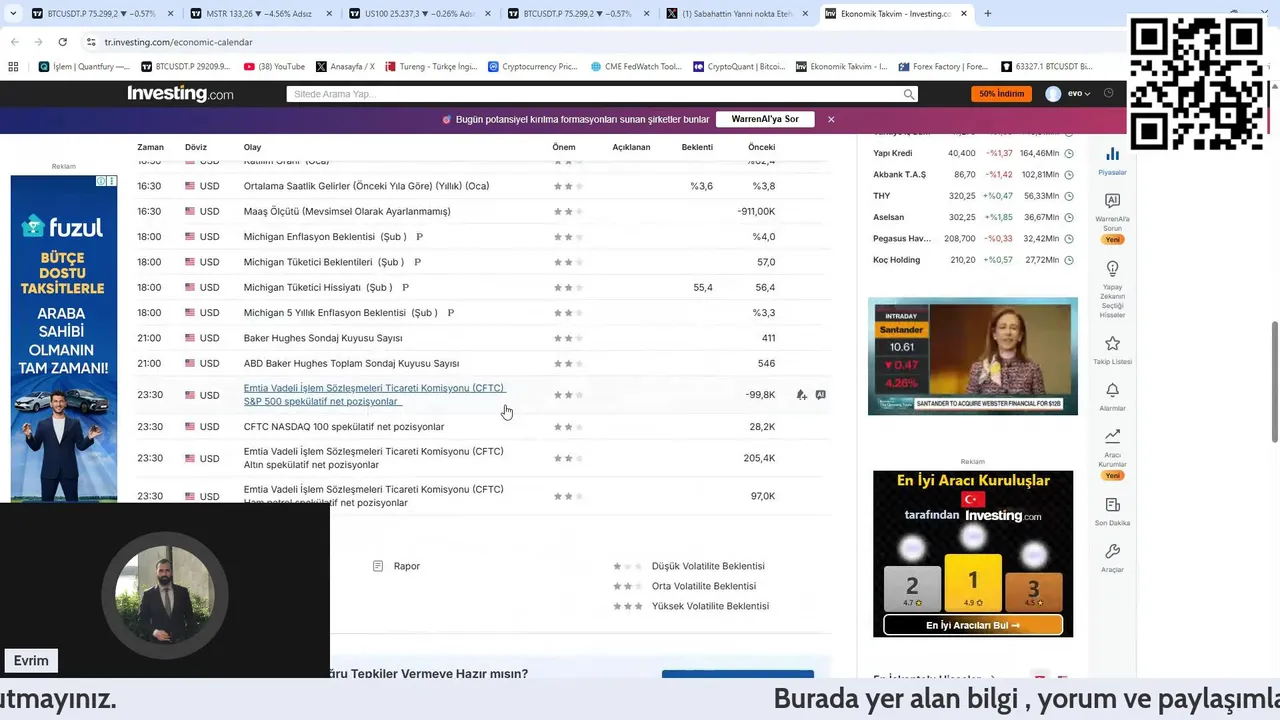Click the browser address bar URL
Image resolution: width=1280 pixels, height=720 pixels.
178,42
